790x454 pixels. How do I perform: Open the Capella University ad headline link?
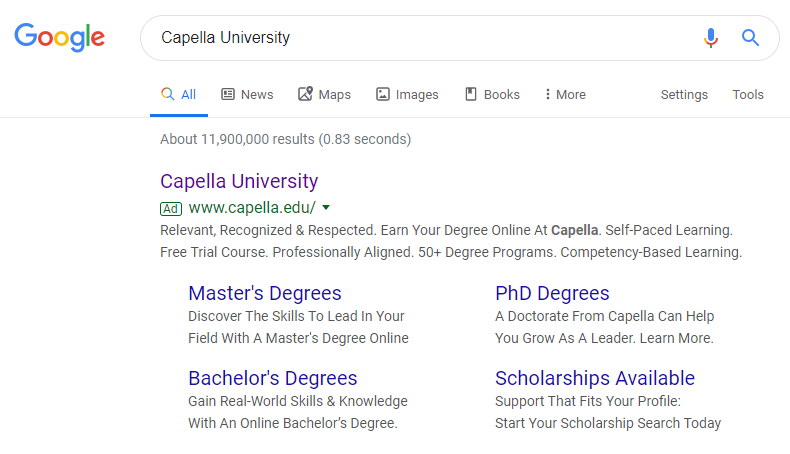click(239, 181)
